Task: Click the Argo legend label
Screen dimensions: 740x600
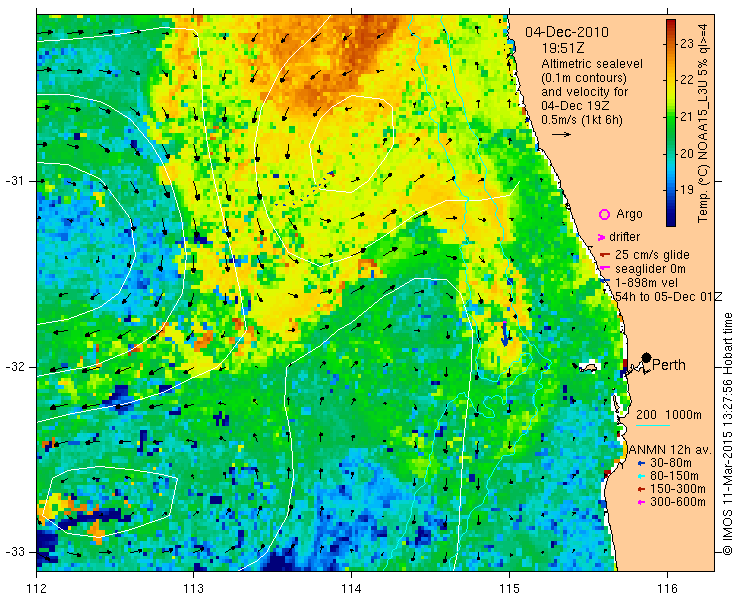Action: pos(629,214)
